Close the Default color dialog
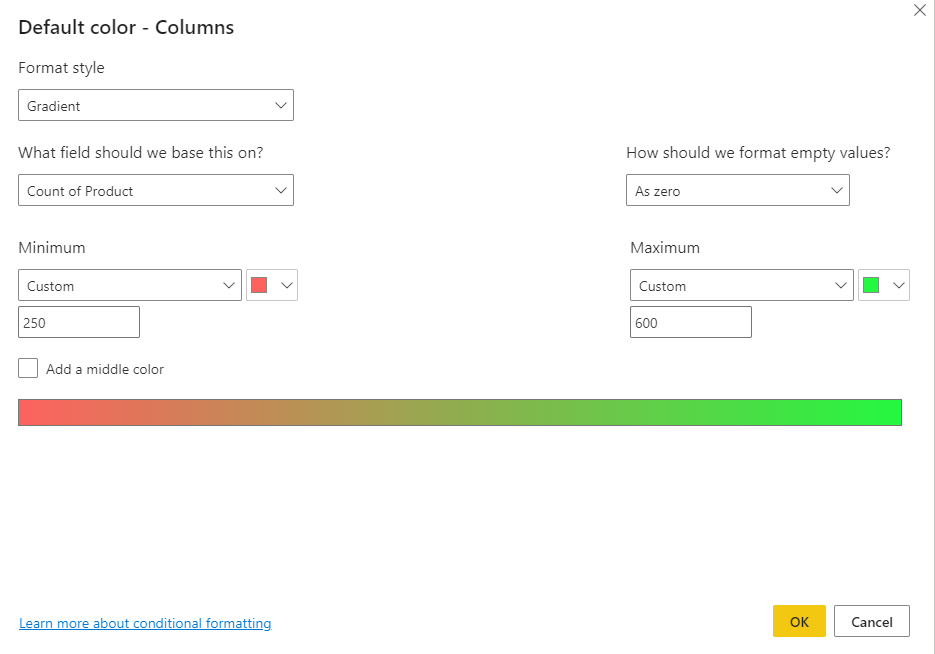The height and width of the screenshot is (654, 935). (920, 10)
